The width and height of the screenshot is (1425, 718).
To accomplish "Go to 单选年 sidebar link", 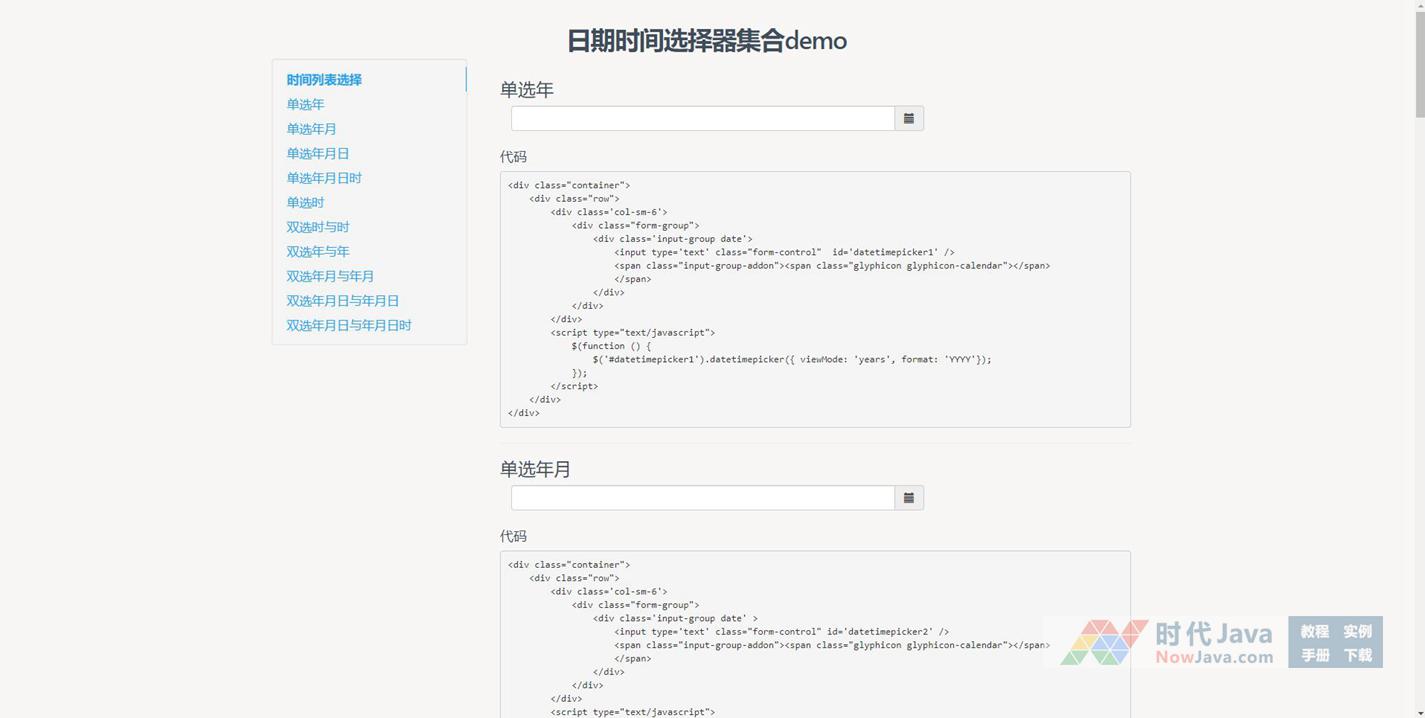I will 305,104.
